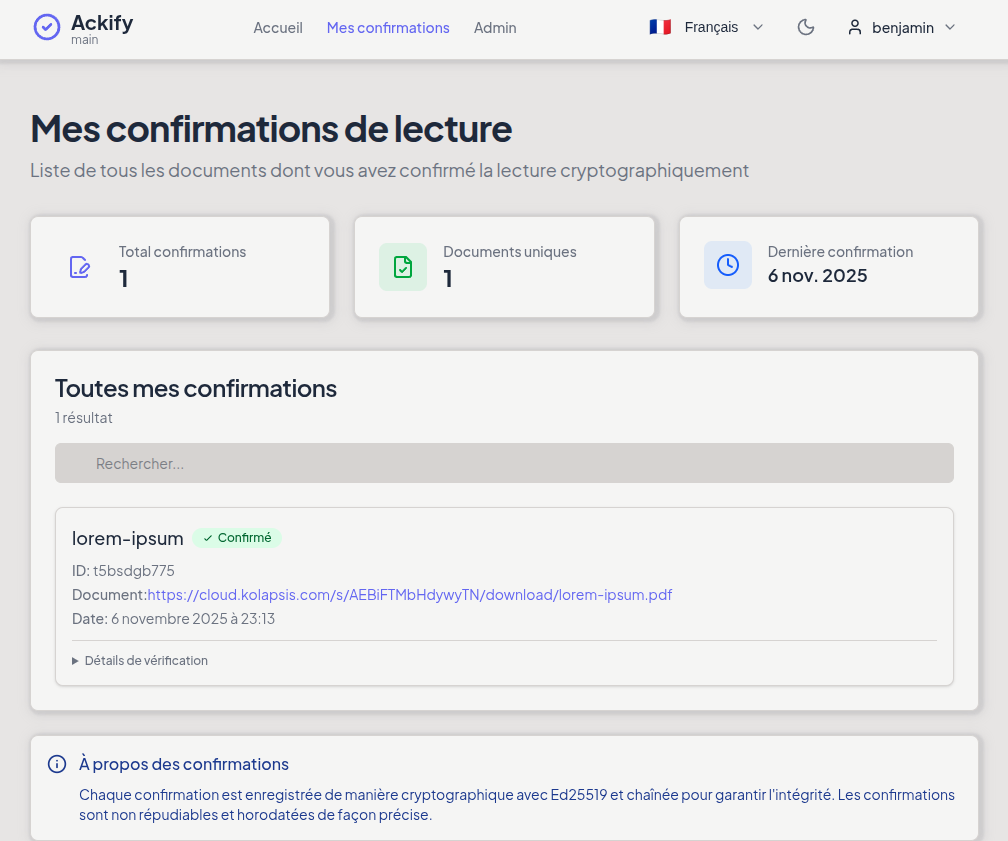Image resolution: width=1008 pixels, height=841 pixels.
Task: Click the user profile icon beside benjamin
Action: [x=855, y=28]
